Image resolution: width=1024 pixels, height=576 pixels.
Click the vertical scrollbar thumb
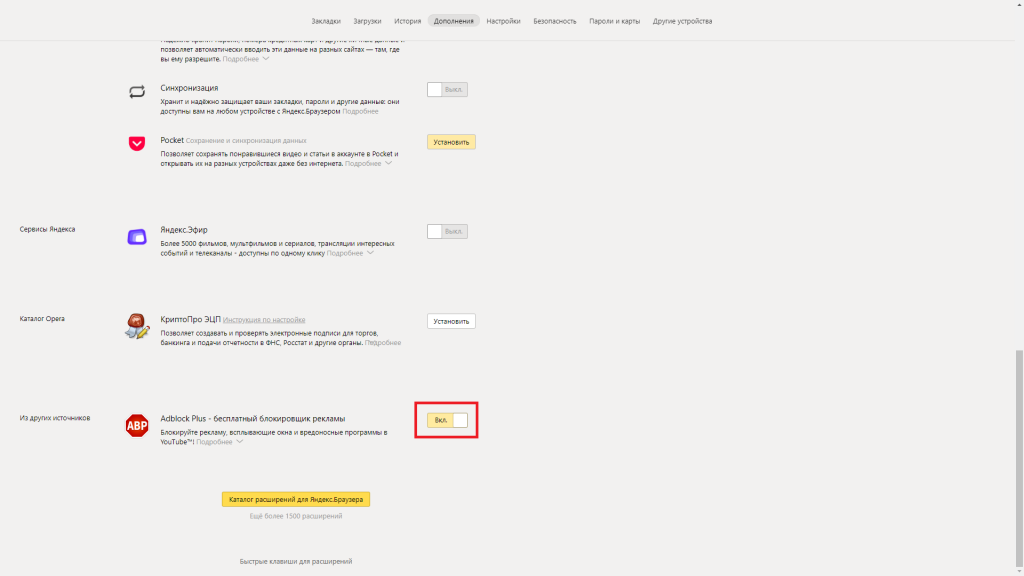click(x=1019, y=458)
